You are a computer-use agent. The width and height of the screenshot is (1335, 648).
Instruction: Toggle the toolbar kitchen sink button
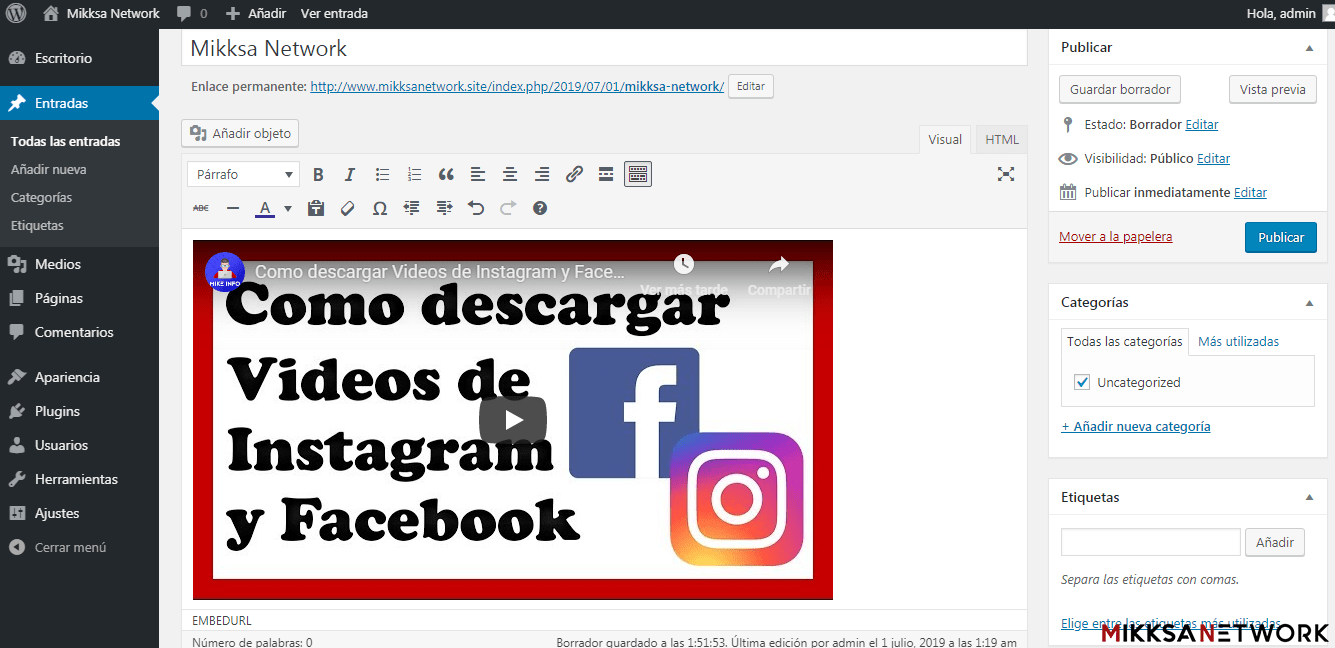[x=638, y=175]
